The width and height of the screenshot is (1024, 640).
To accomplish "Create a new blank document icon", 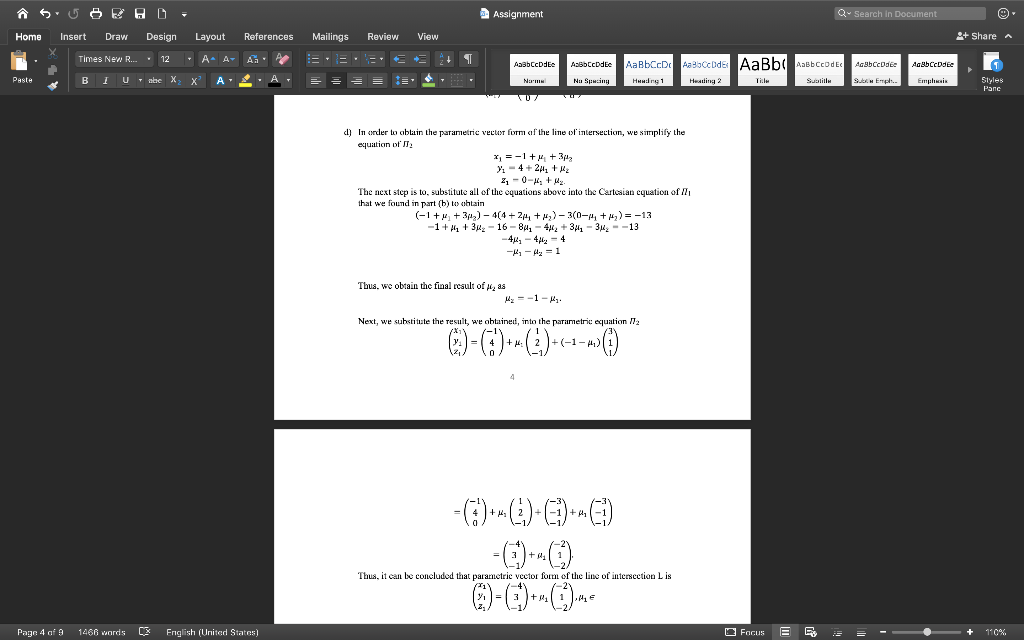I will [161, 13].
